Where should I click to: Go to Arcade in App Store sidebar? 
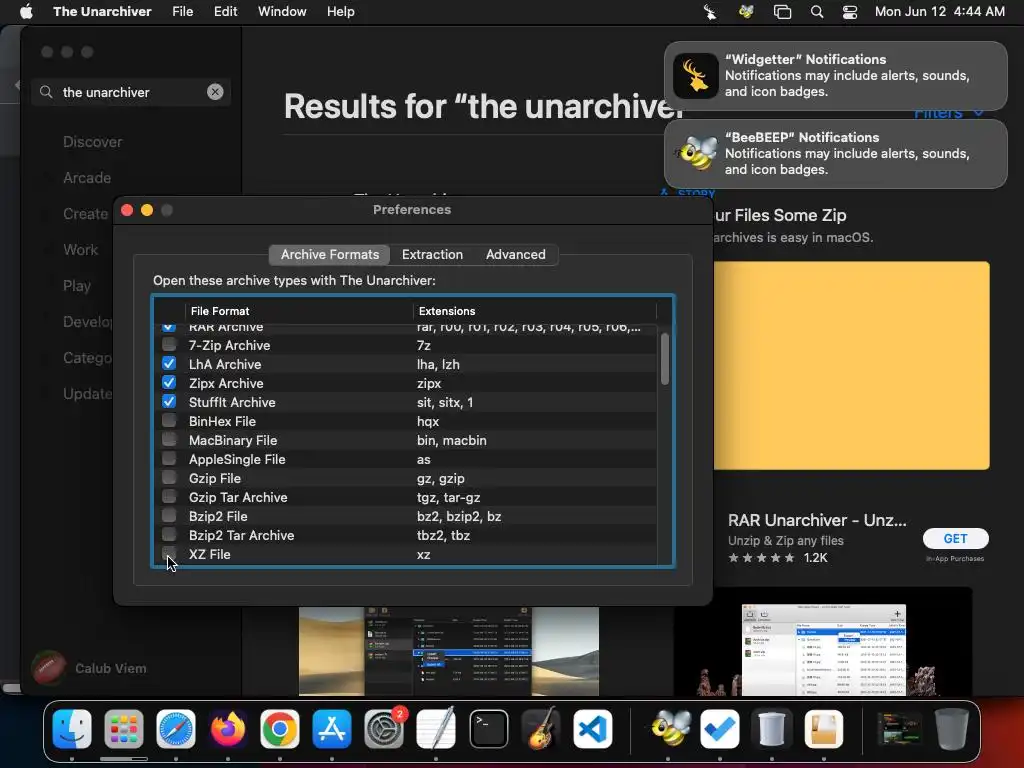(87, 178)
